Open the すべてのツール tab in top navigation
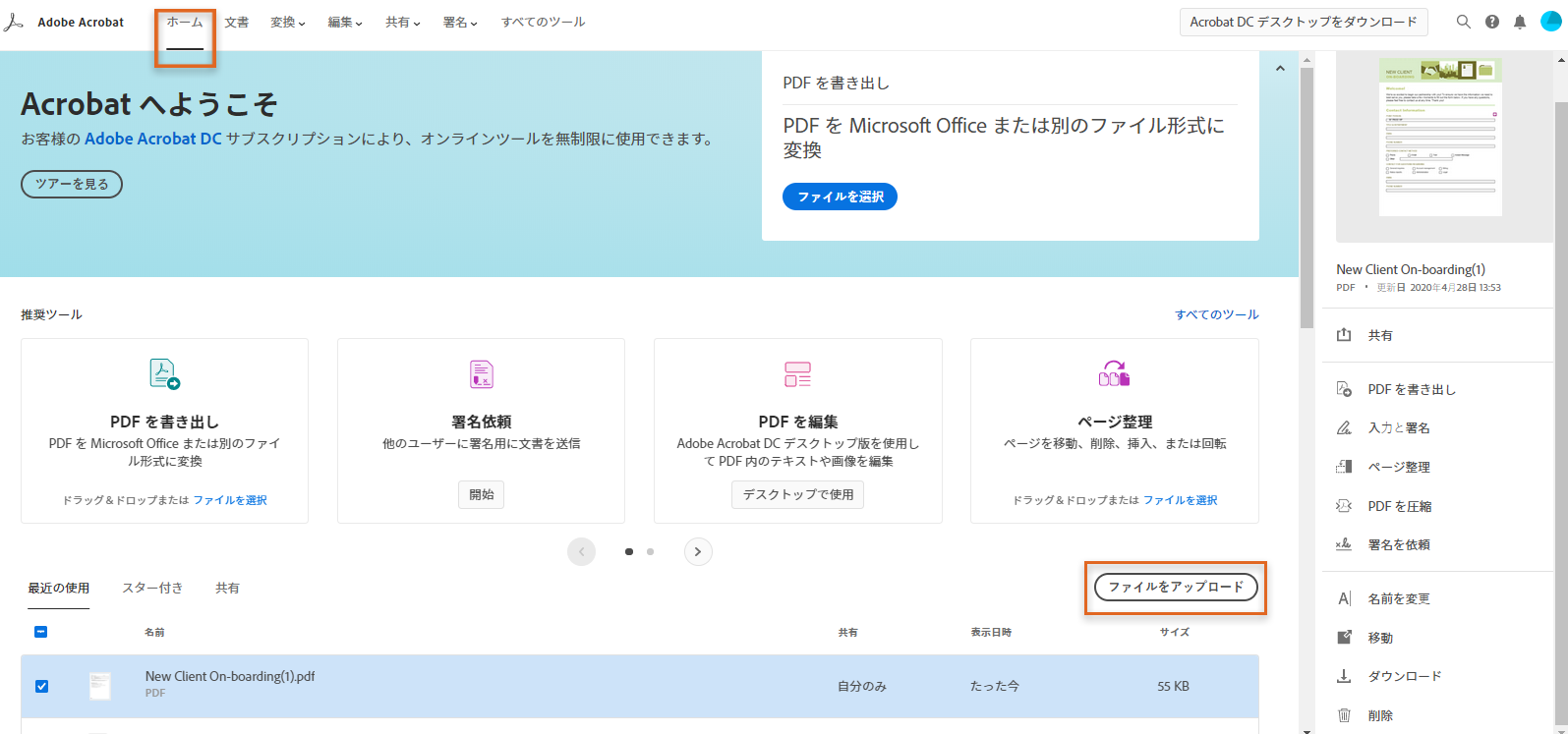Viewport: 1568px width, 734px height. coord(544,22)
